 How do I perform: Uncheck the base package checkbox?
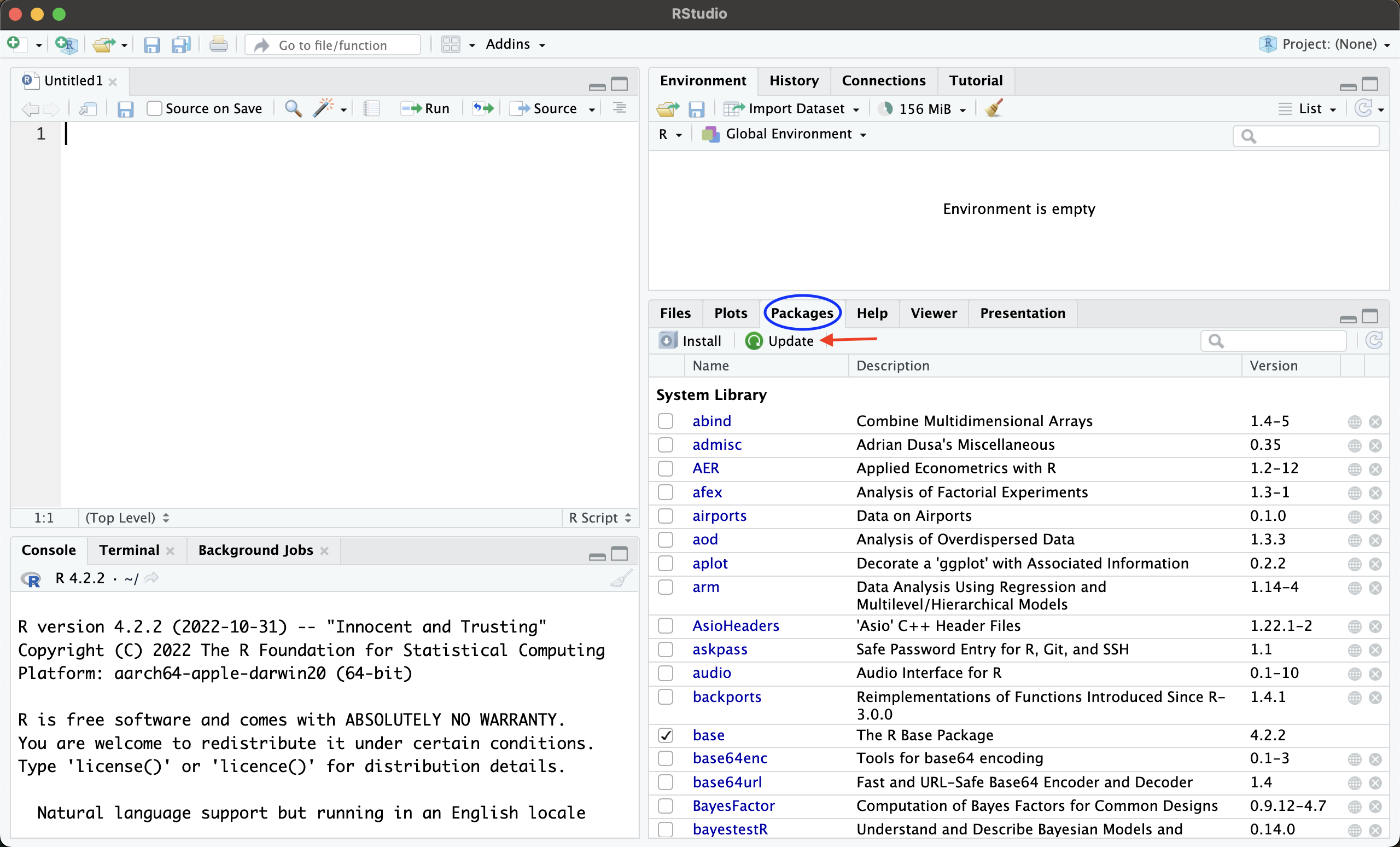(666, 735)
